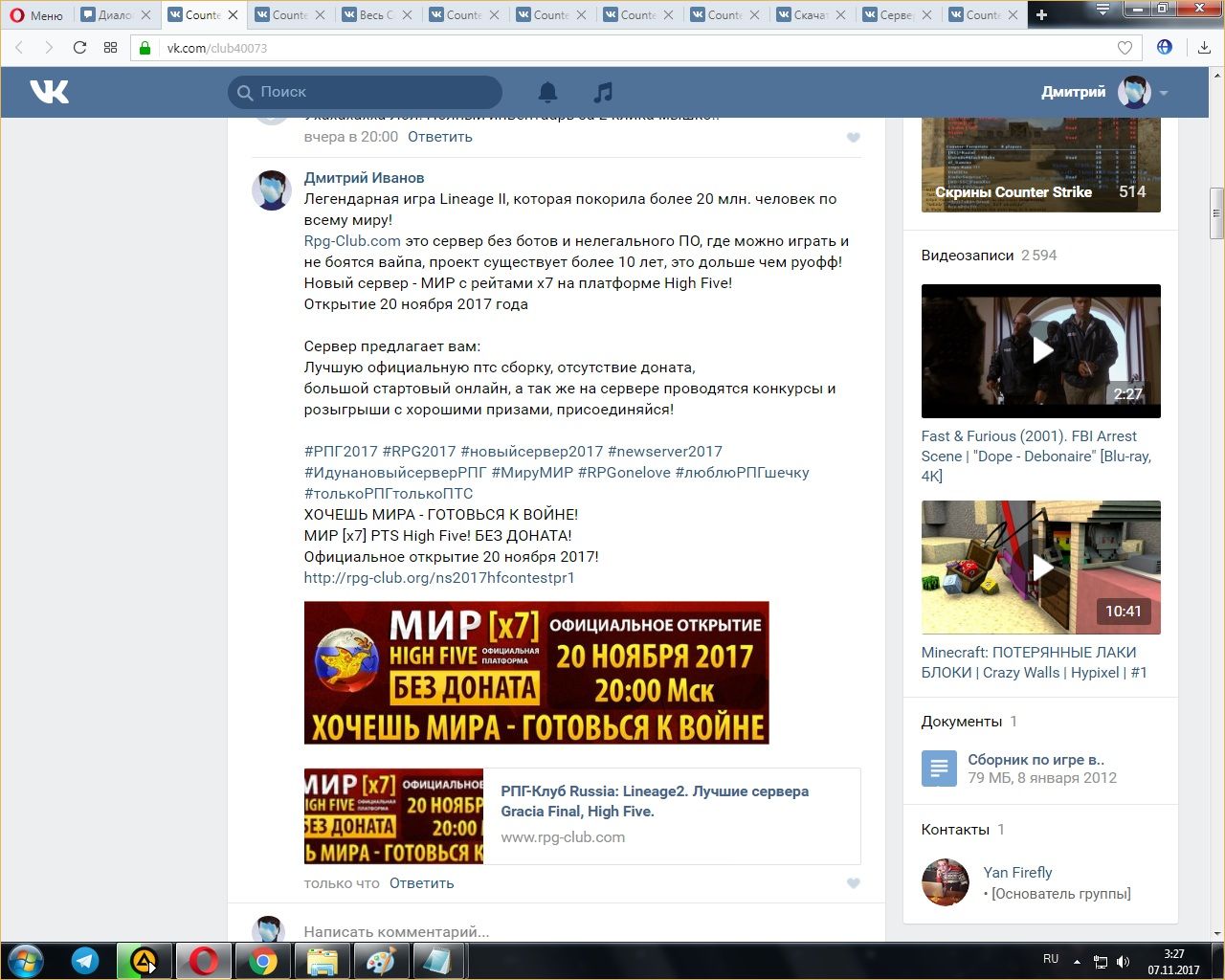Open AIMP player from the taskbar
The height and width of the screenshot is (980, 1225).
144,961
